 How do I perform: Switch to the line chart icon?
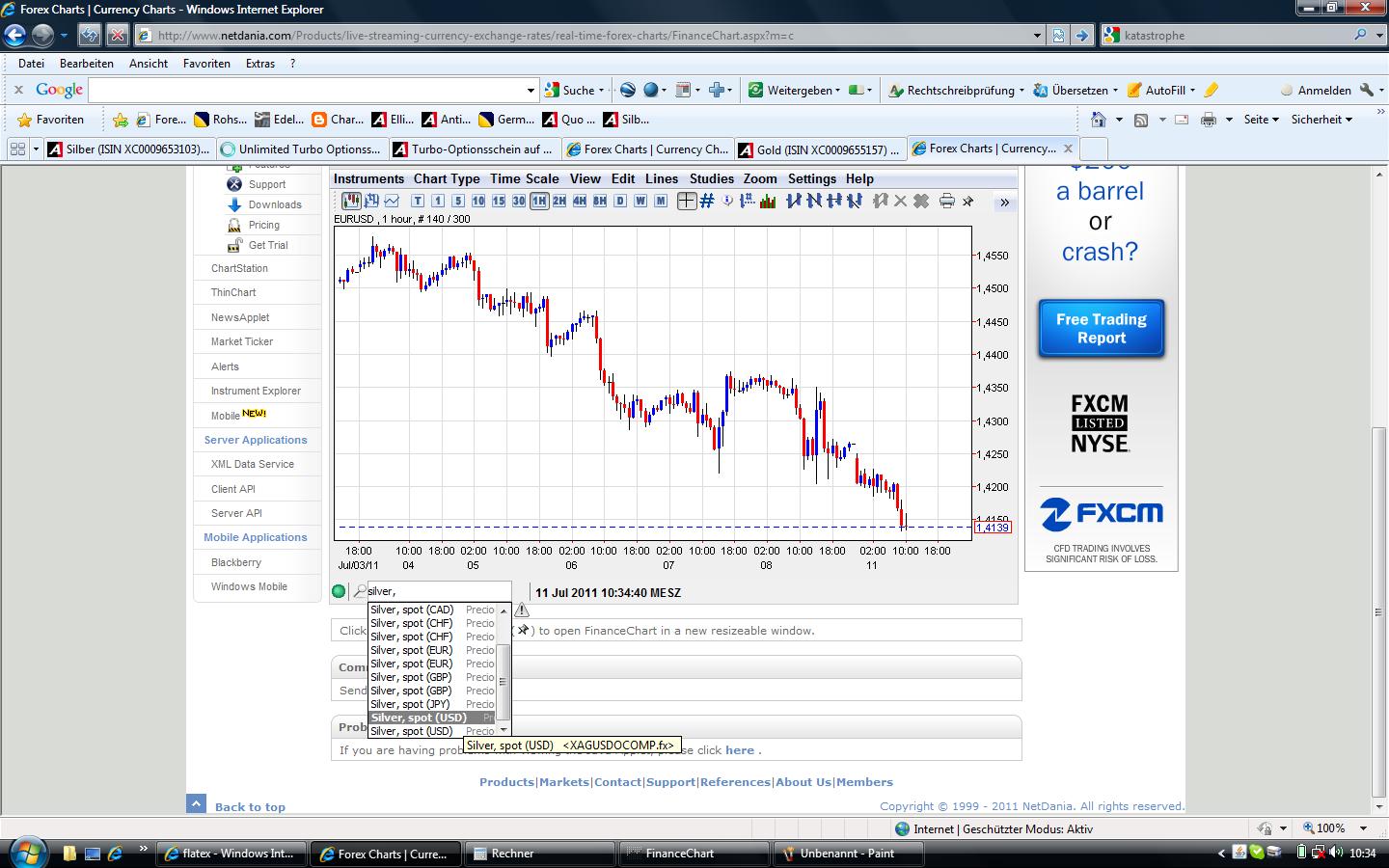pos(392,201)
